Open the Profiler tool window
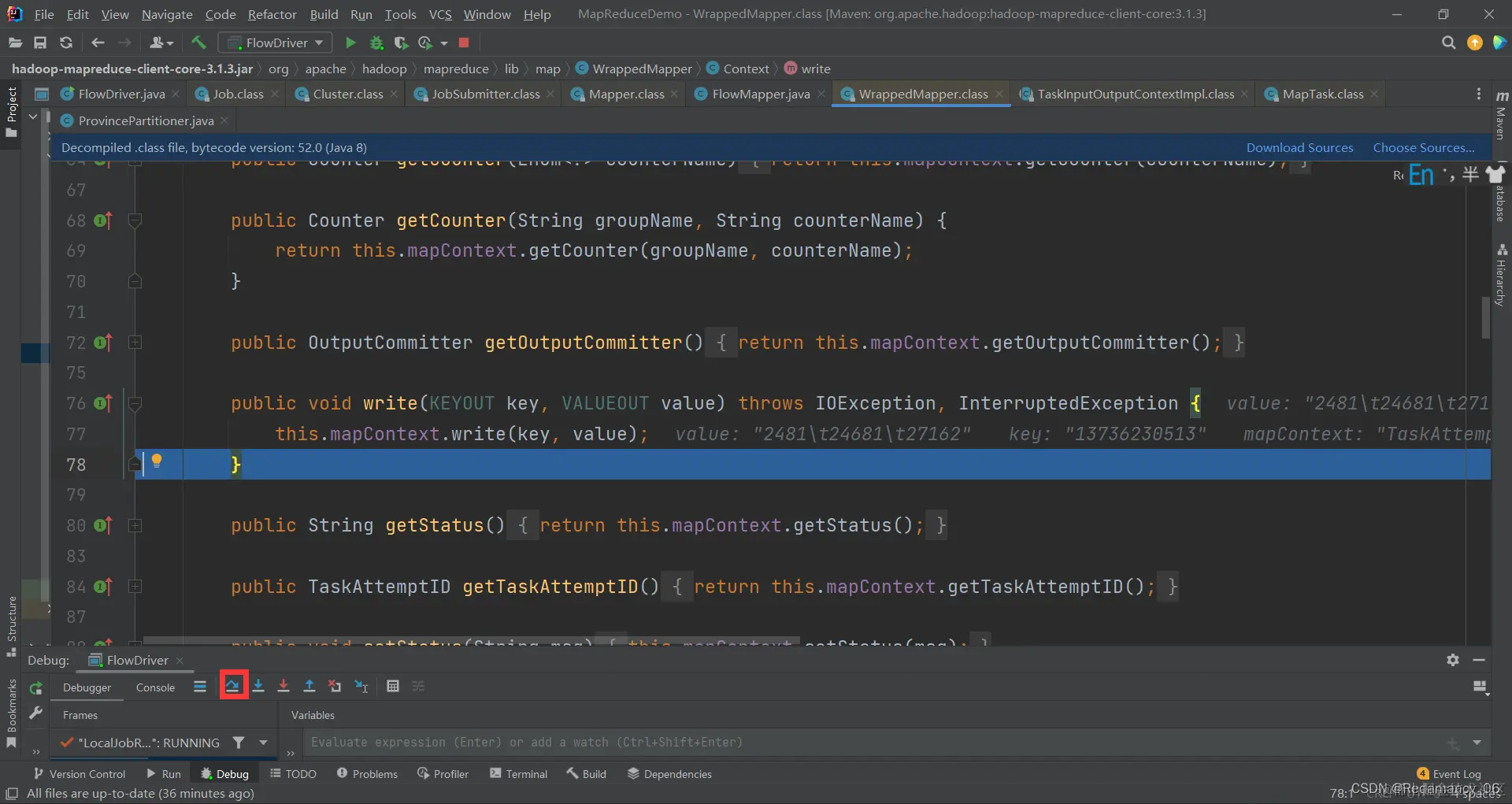 443,774
